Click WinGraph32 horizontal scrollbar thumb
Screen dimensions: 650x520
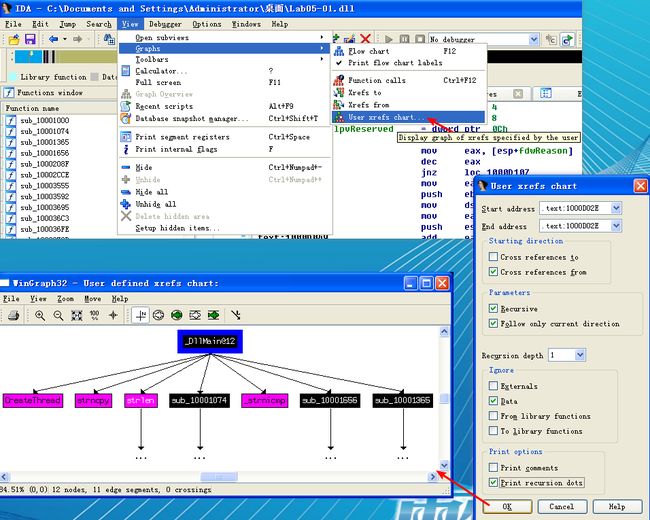(219, 477)
